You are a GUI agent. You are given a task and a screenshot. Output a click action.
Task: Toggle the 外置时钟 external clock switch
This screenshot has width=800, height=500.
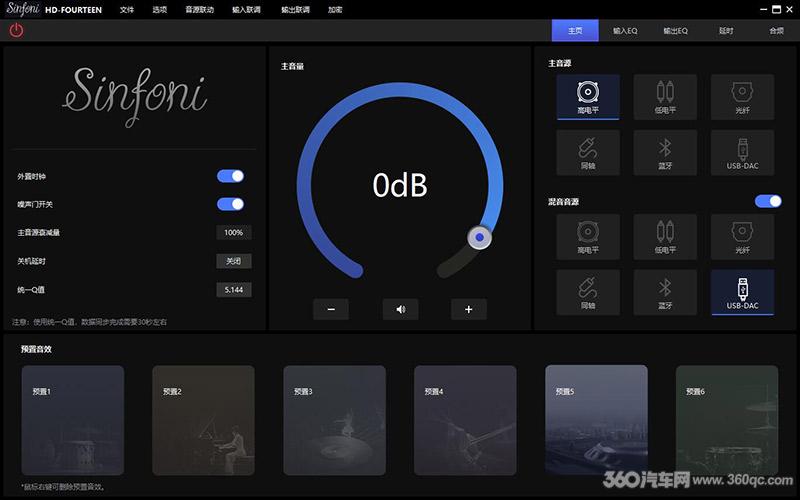(231, 176)
